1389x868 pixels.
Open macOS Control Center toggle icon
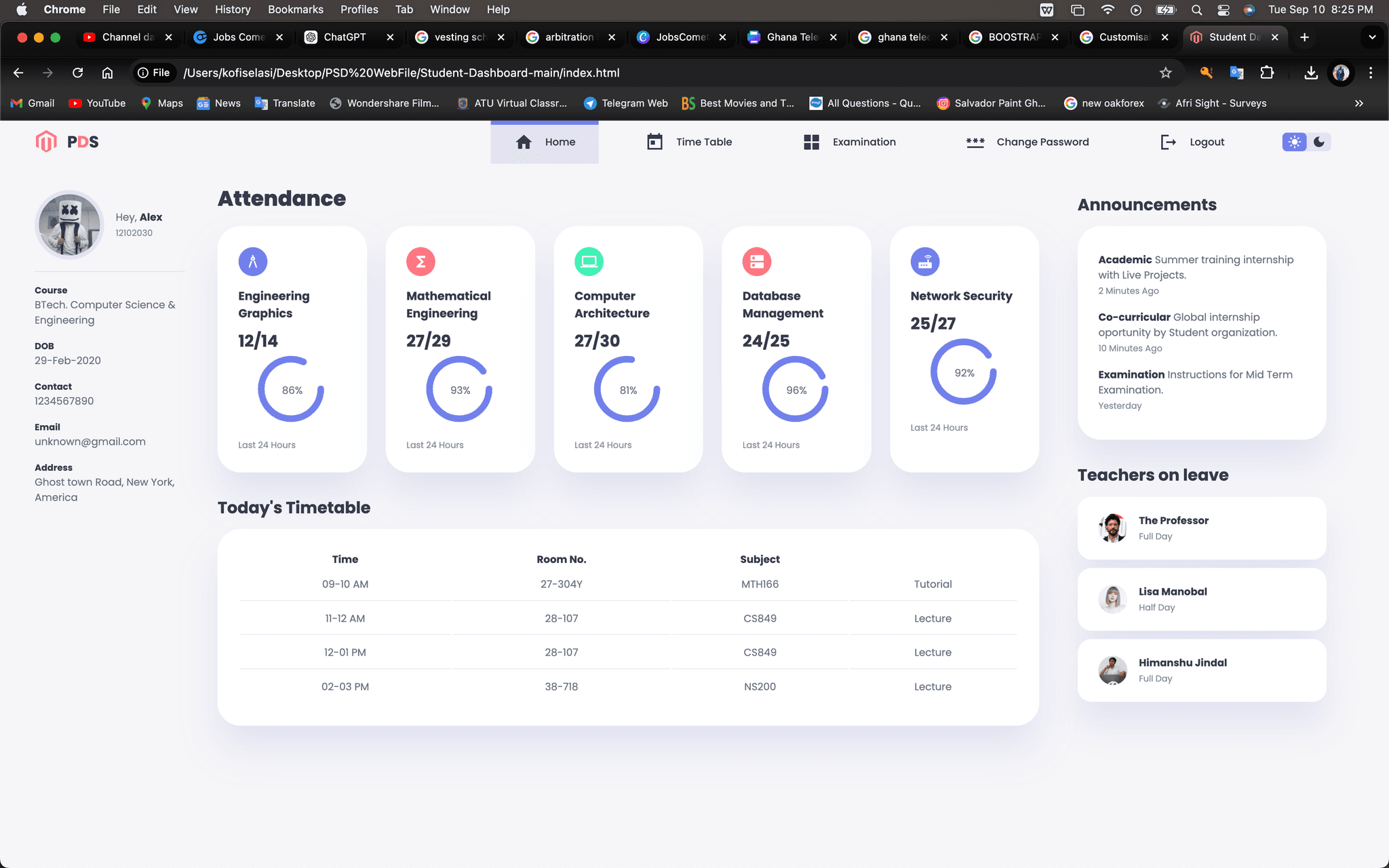coord(1223,9)
